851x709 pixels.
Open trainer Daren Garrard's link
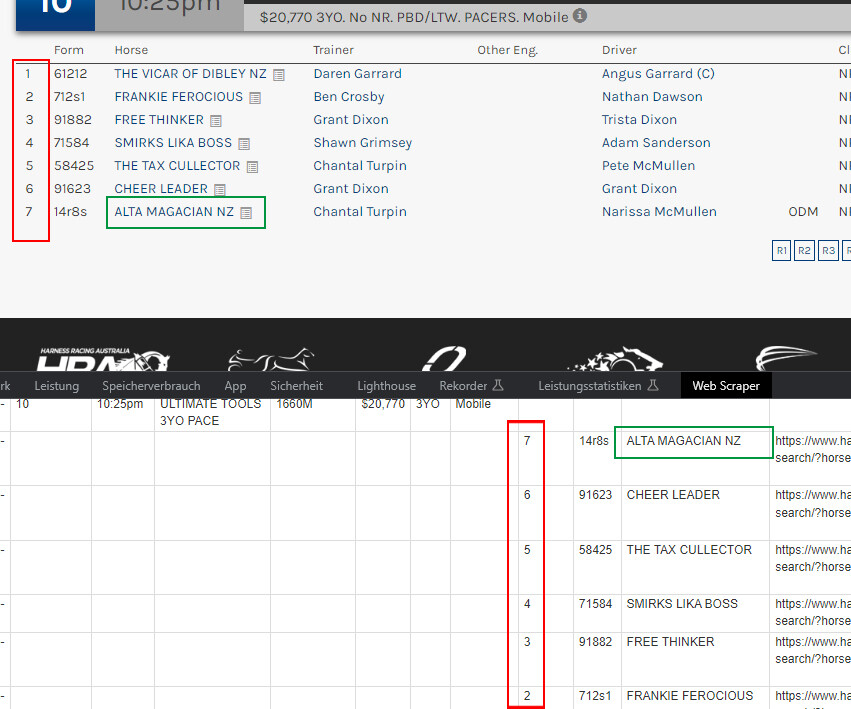point(357,74)
